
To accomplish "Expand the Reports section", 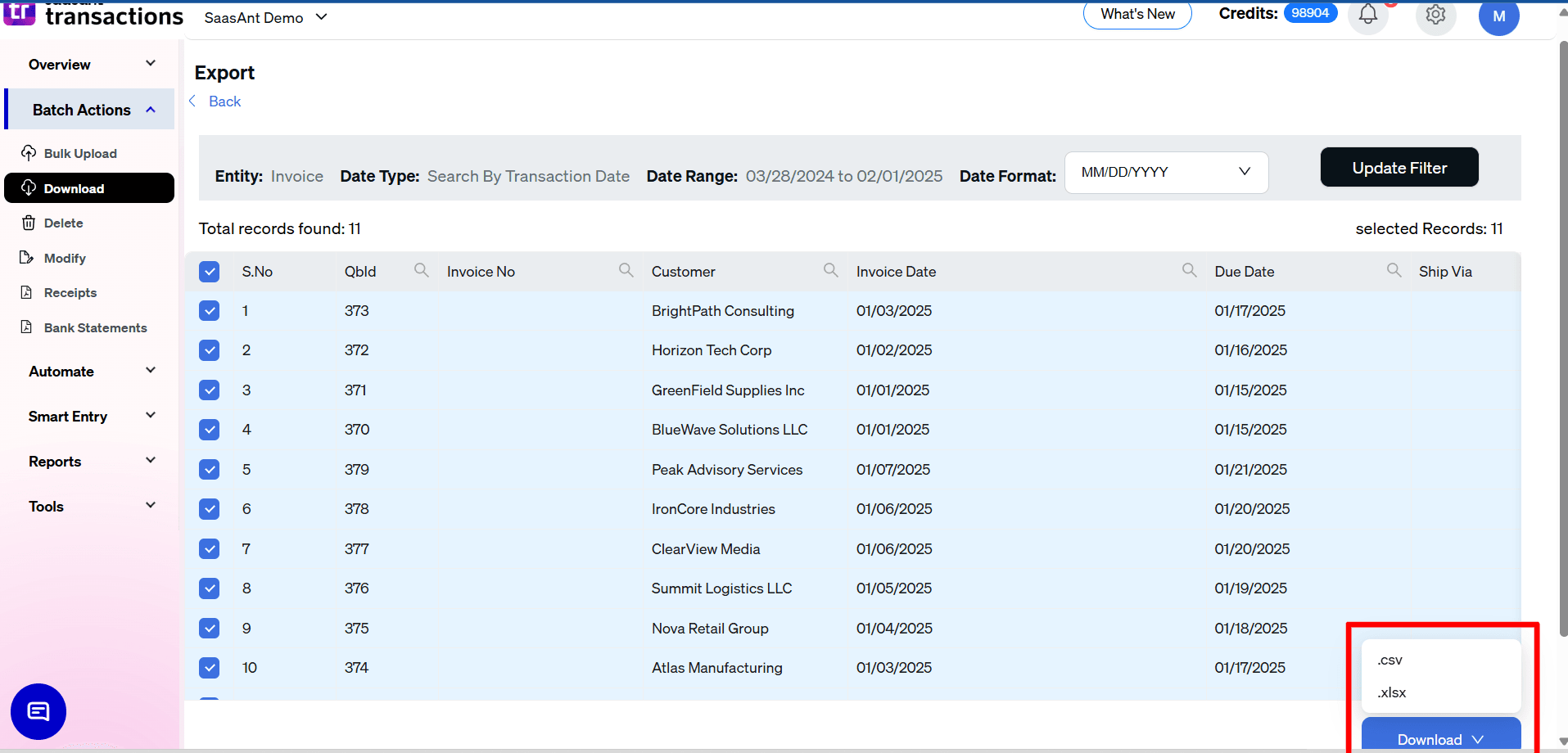I will click(x=54, y=461).
